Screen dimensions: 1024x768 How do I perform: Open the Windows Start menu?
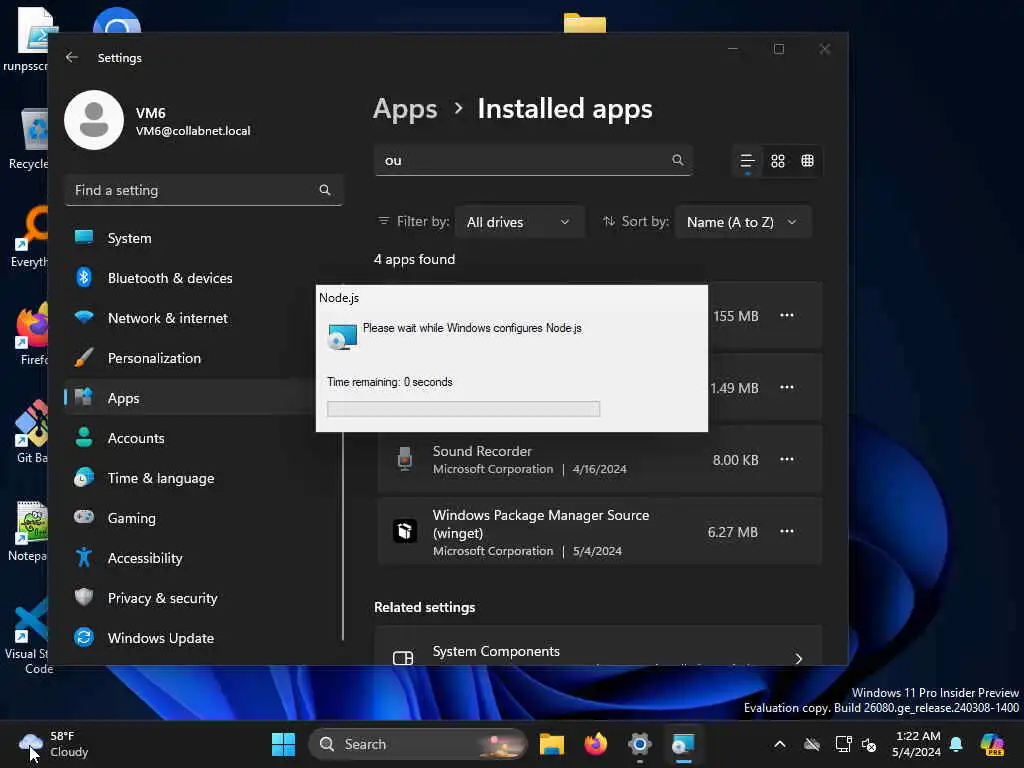click(x=283, y=744)
